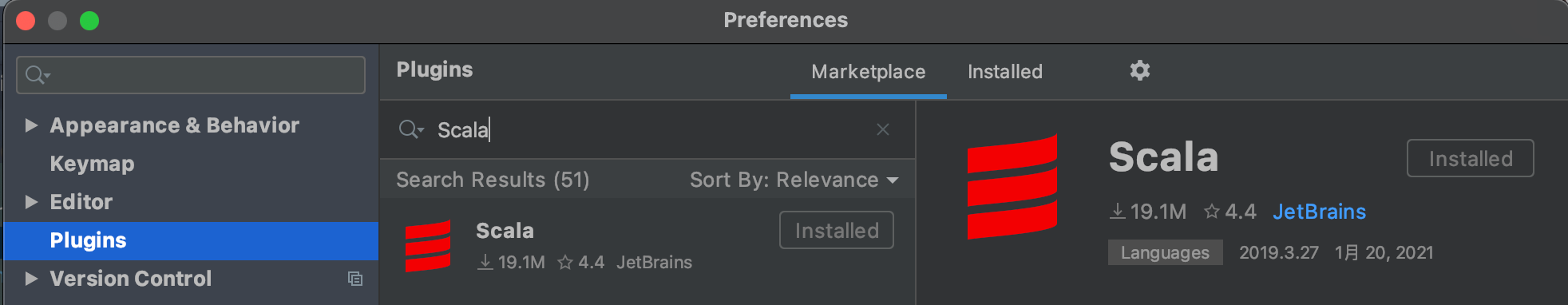Click the large Scala logo in details
Image resolution: width=1568 pixels, height=305 pixels.
(1012, 187)
